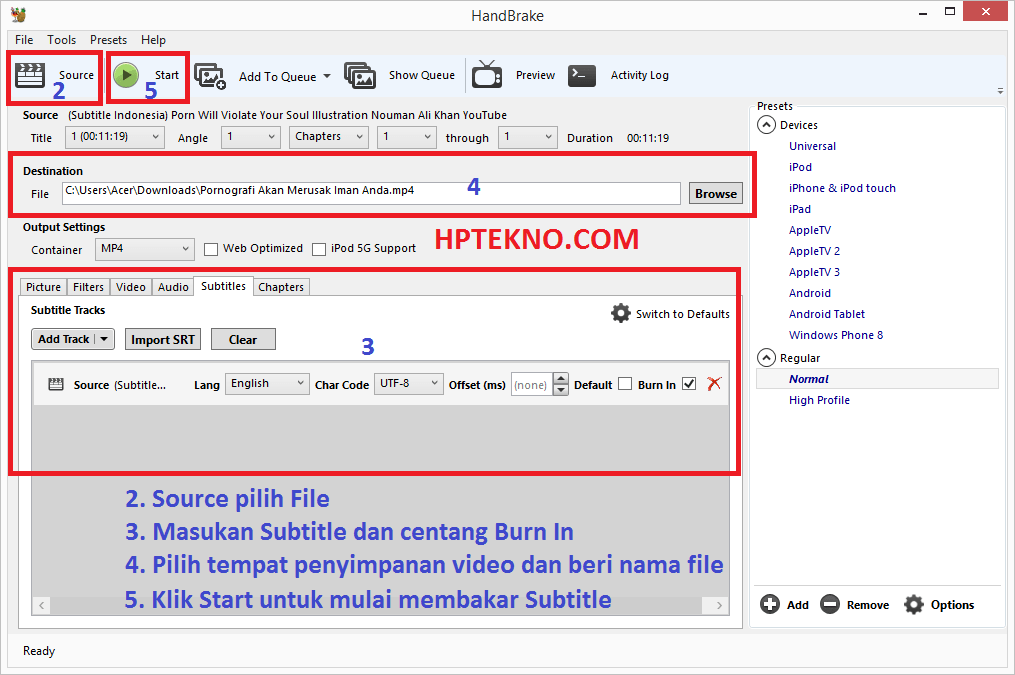1015x675 pixels.
Task: Click Switch to Defaults gear icon
Action: tap(621, 313)
